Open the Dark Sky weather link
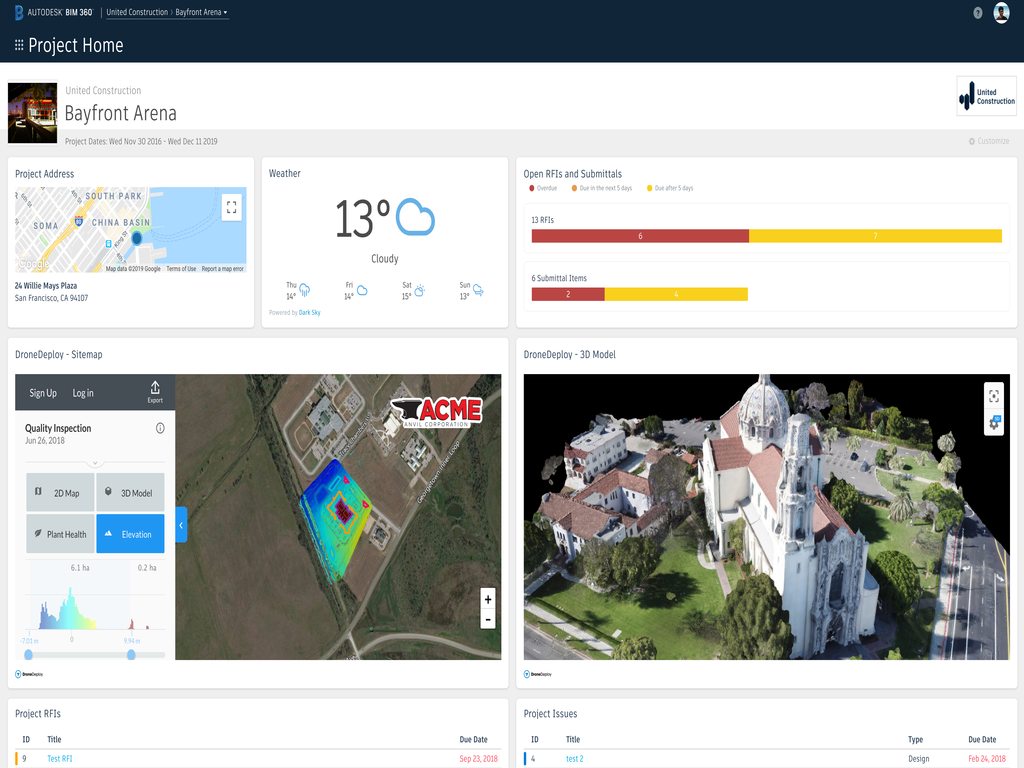This screenshot has height=768, width=1024. [310, 313]
